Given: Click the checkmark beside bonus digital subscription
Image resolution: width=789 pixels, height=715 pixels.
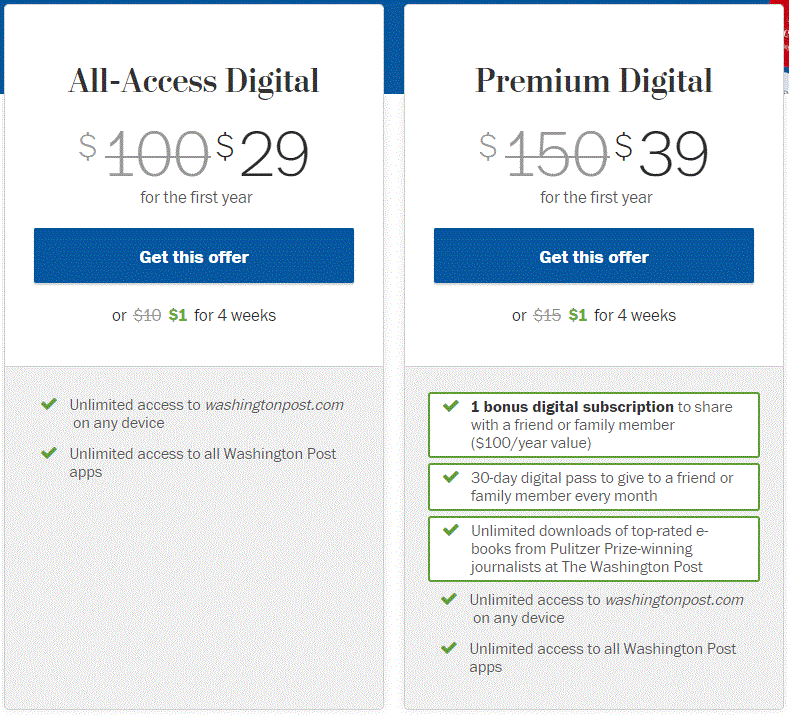Looking at the screenshot, I should (451, 406).
